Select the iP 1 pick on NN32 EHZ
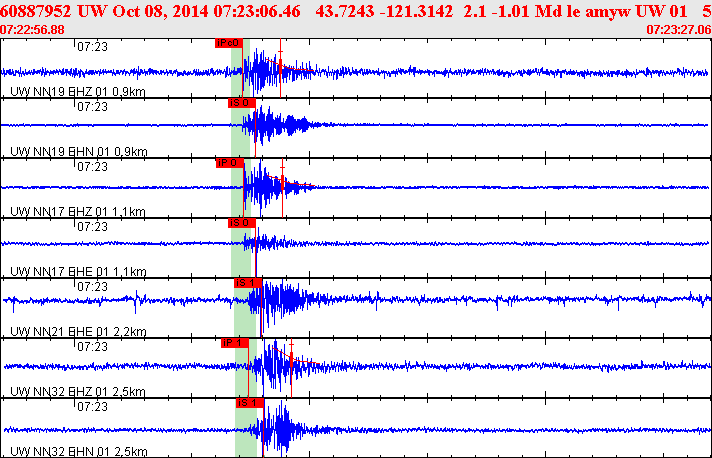The height and width of the screenshot is (458, 712). (234, 343)
